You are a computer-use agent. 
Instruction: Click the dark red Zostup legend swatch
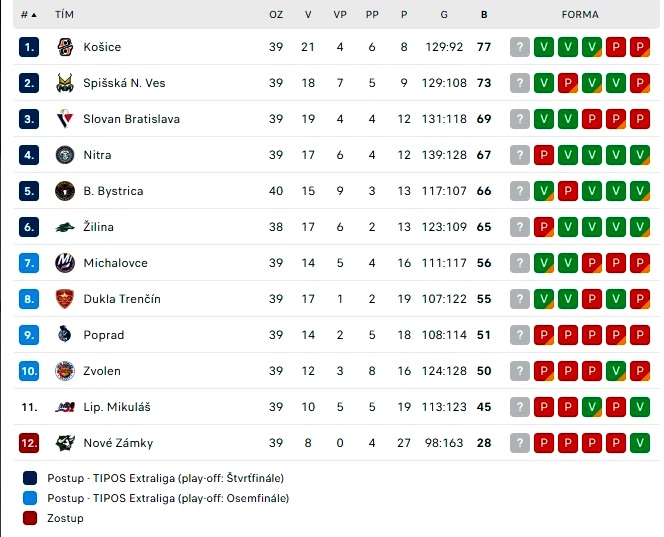point(30,518)
